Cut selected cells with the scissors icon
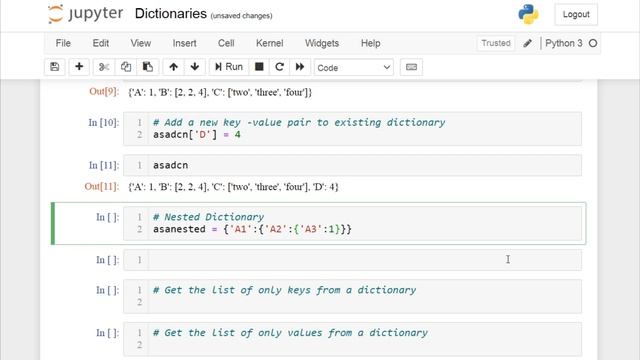 pos(104,67)
